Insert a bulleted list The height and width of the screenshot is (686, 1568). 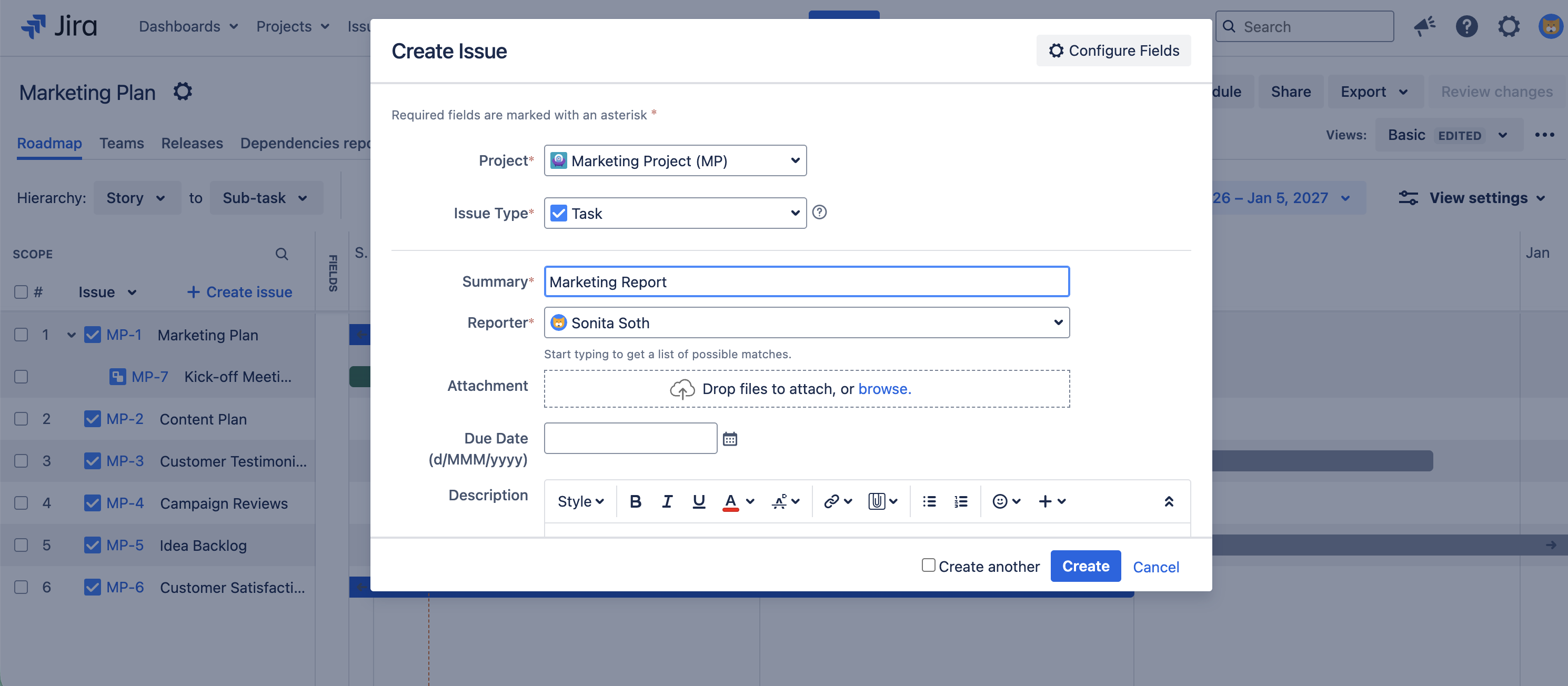pyautogui.click(x=929, y=501)
